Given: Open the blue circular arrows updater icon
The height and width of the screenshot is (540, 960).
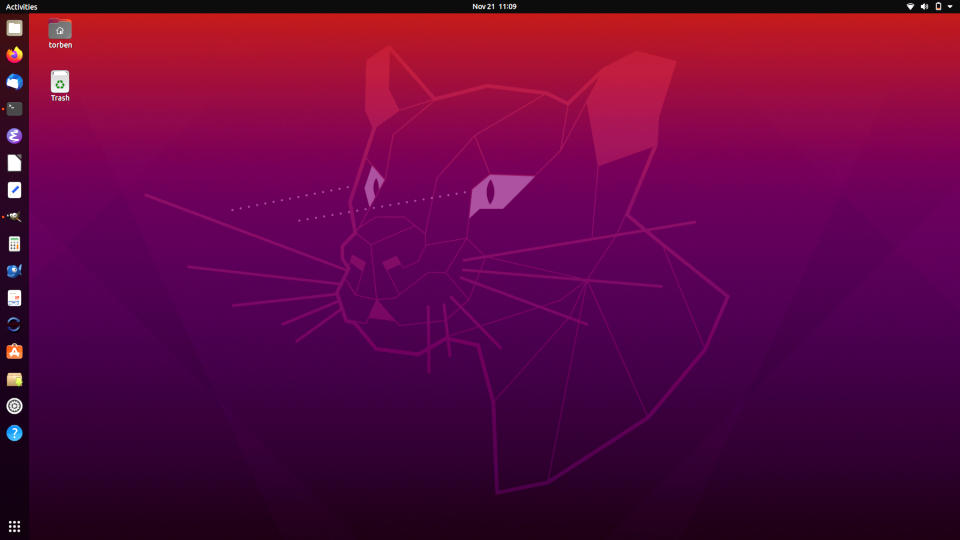Looking at the screenshot, I should coord(14,324).
